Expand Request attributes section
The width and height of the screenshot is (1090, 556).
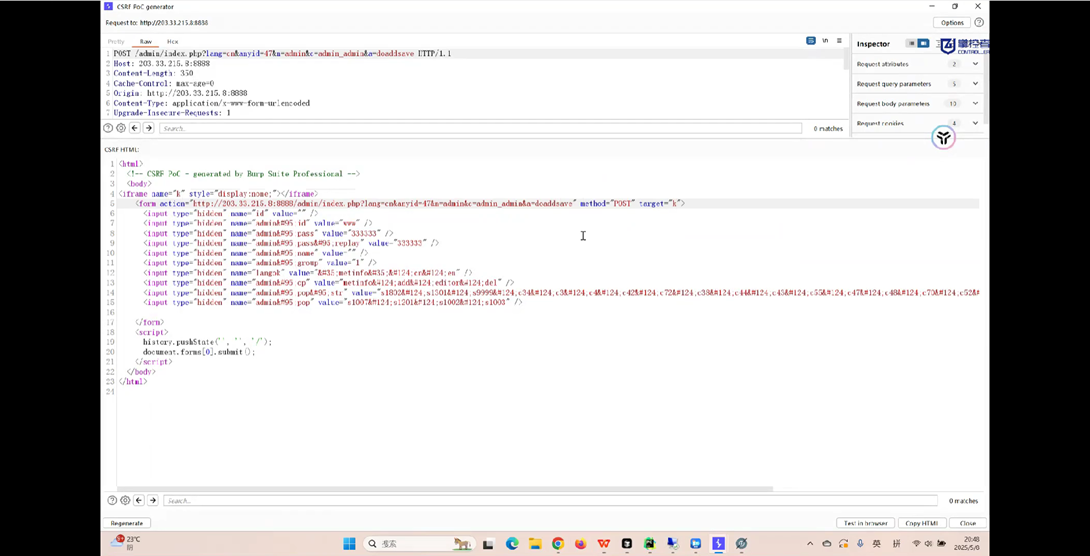975,64
